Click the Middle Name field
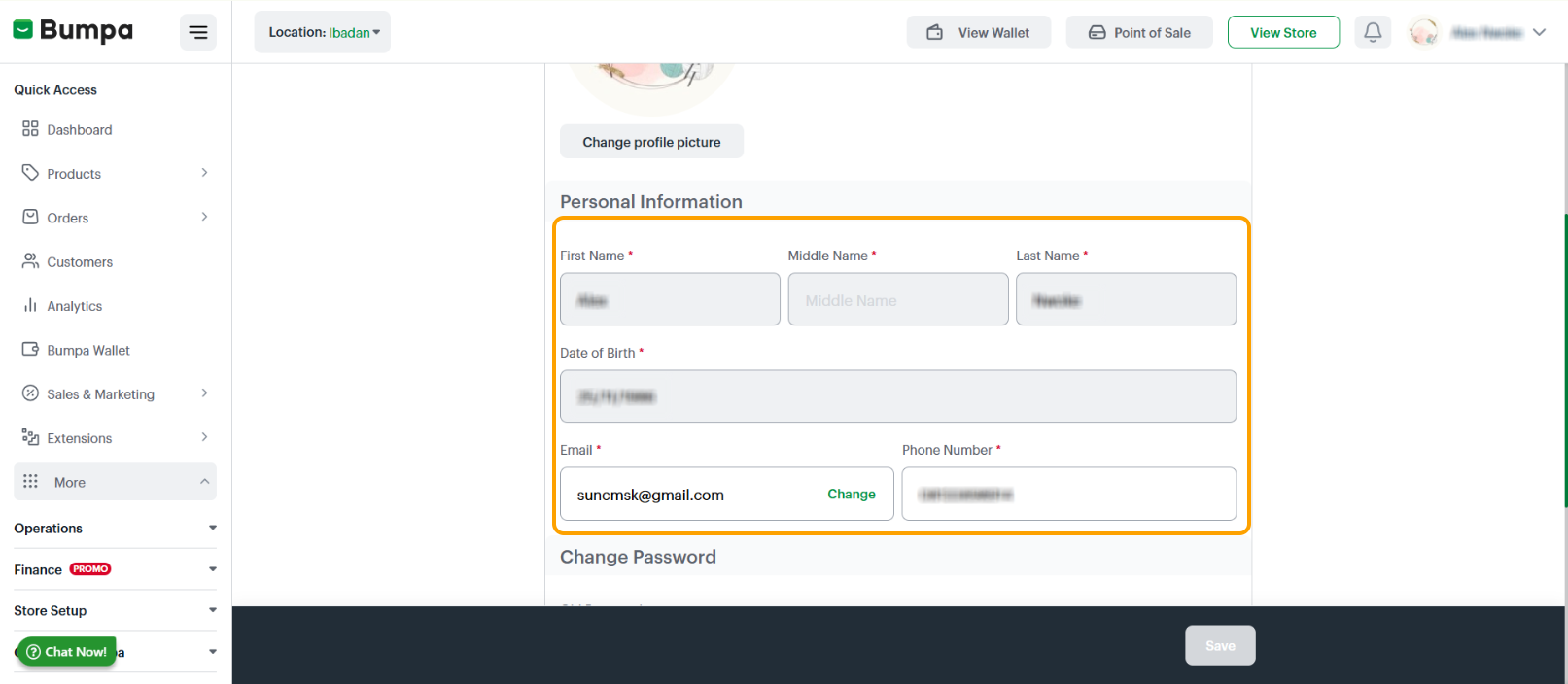Image resolution: width=1568 pixels, height=684 pixels. 898,299
